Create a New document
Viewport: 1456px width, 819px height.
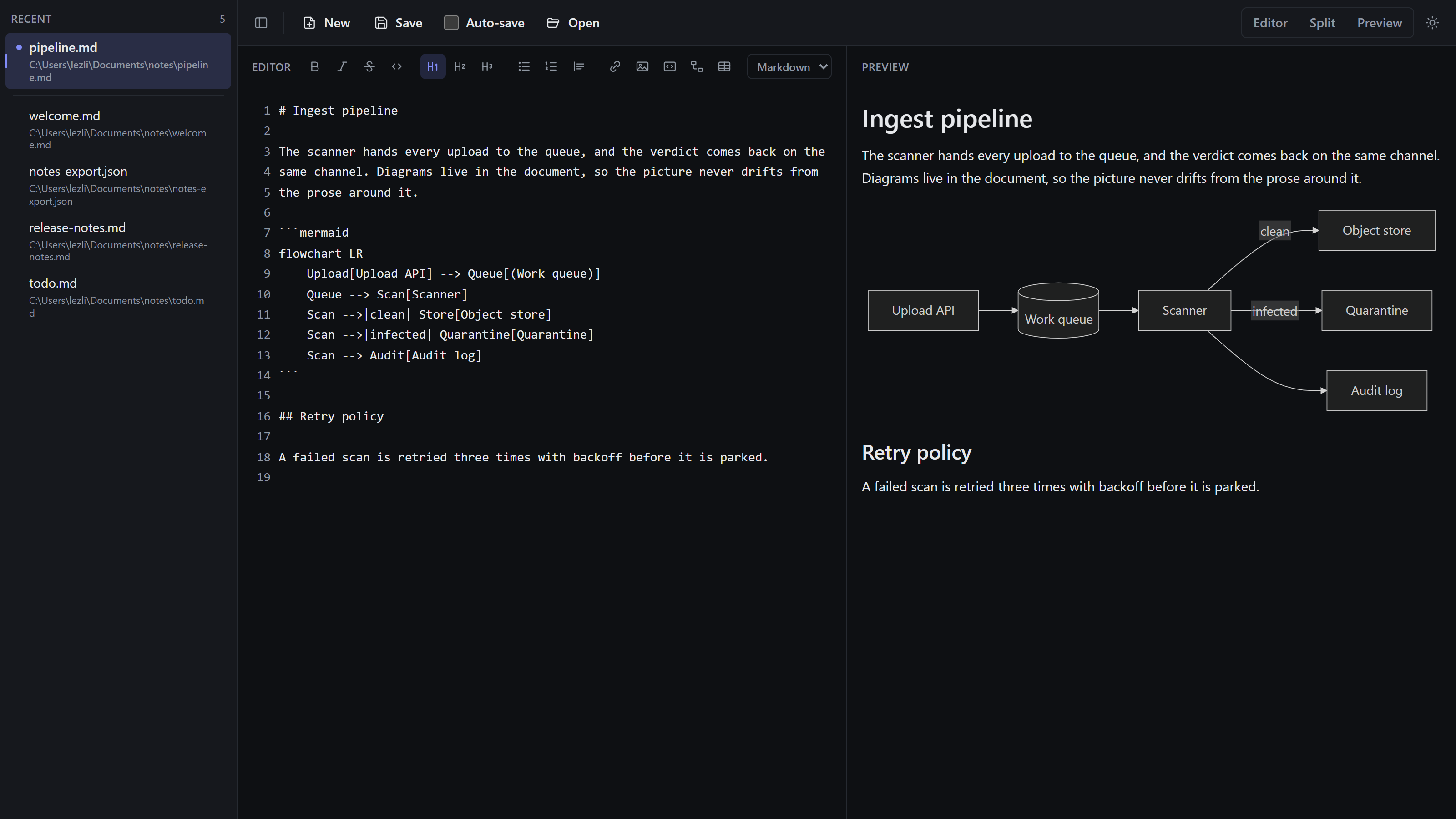[x=327, y=23]
